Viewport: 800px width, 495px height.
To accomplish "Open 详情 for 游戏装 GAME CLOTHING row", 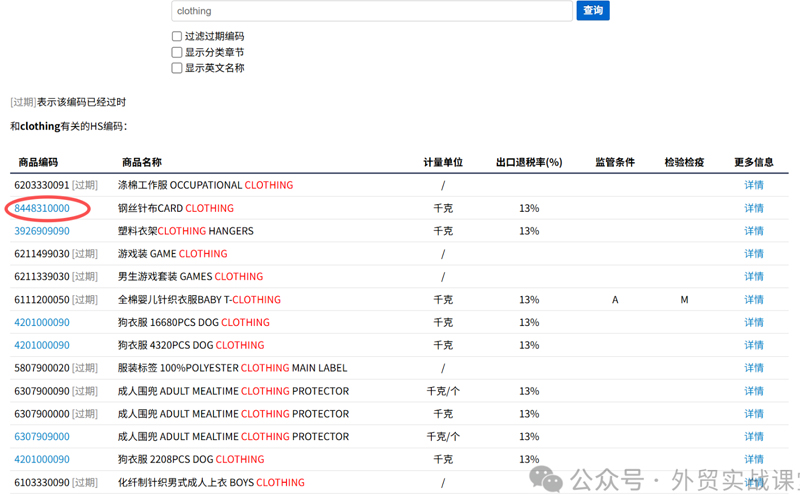I will coord(753,254).
